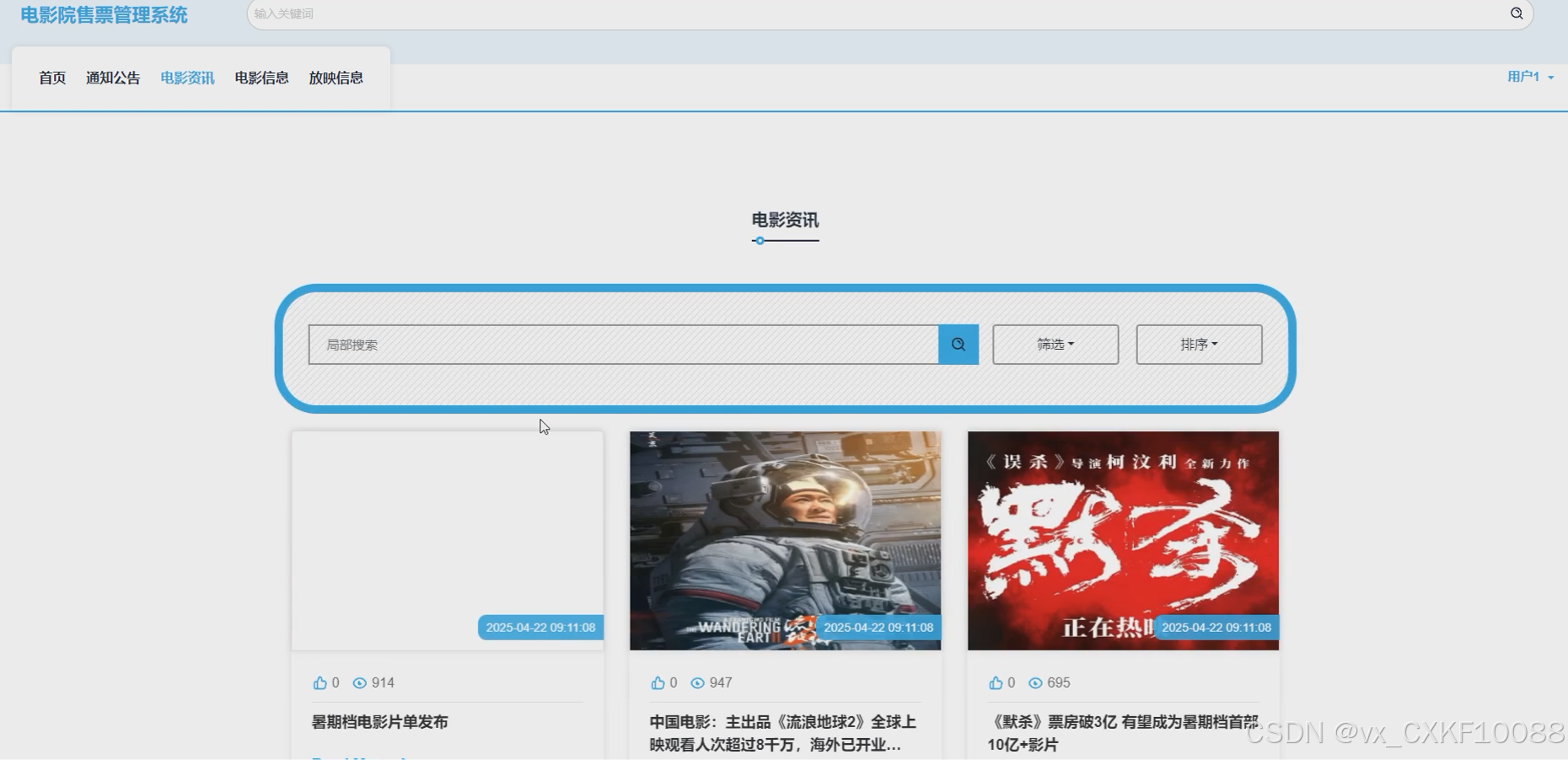Expand the 用户1 account menu
Screen dimensions: 1568x760
tap(1530, 77)
